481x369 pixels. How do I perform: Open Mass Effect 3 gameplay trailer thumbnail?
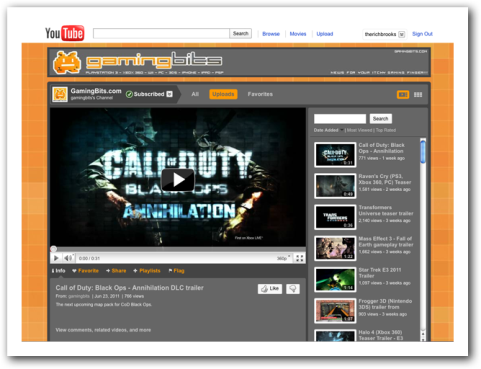point(335,248)
